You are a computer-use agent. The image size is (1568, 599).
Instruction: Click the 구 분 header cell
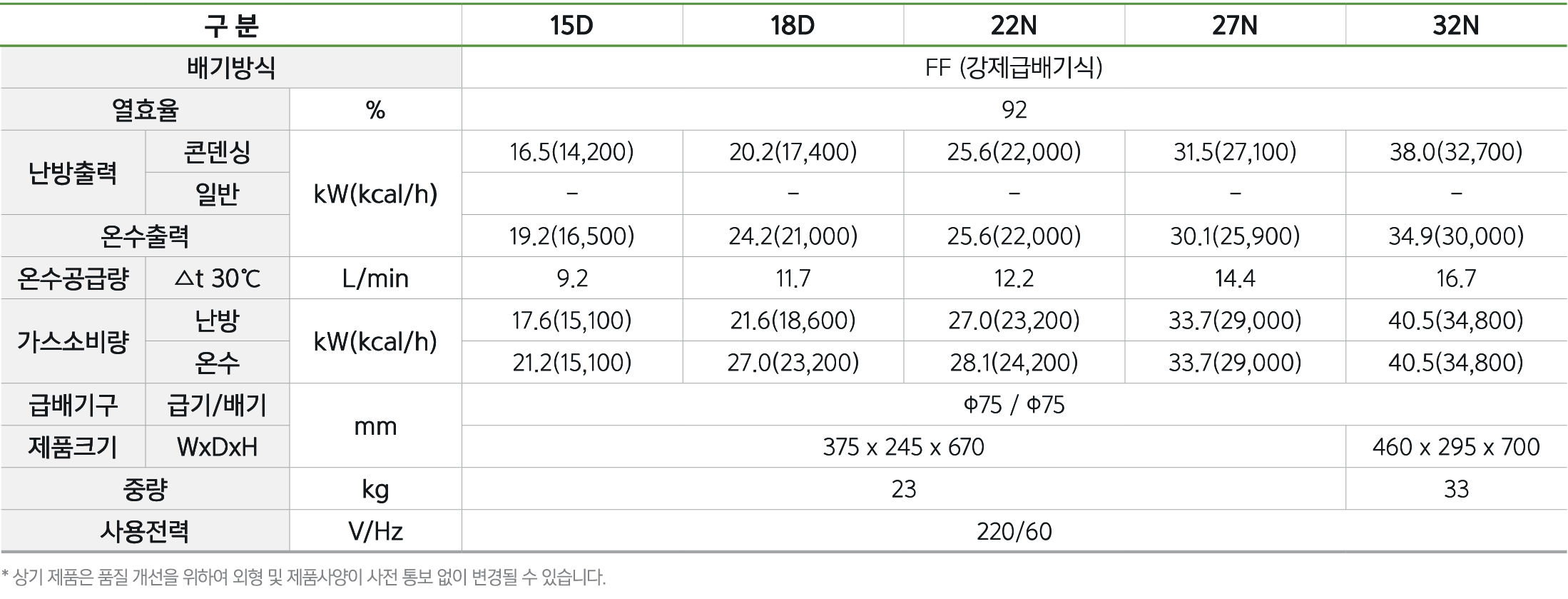[231, 26]
